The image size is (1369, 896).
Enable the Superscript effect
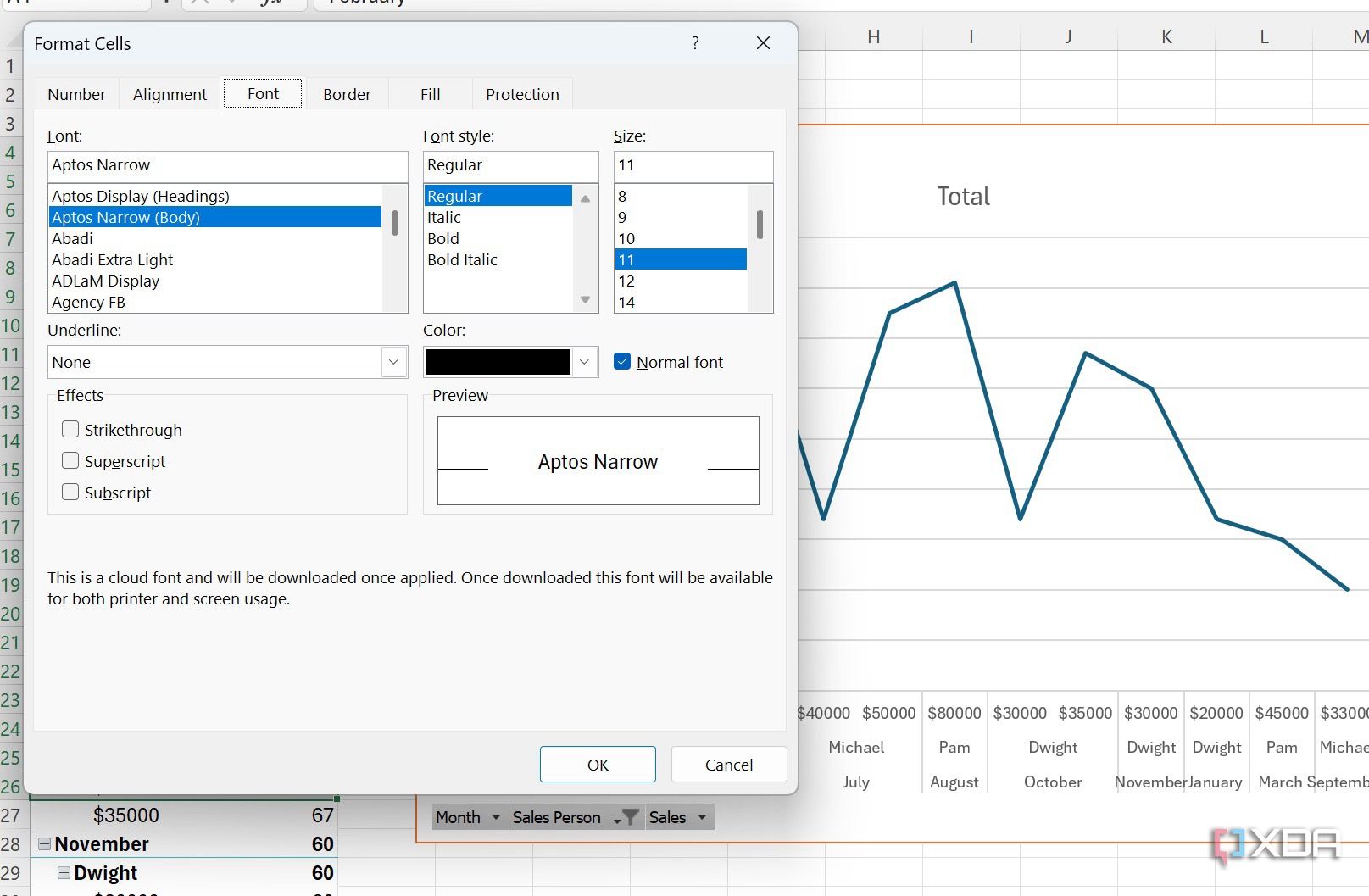70,460
